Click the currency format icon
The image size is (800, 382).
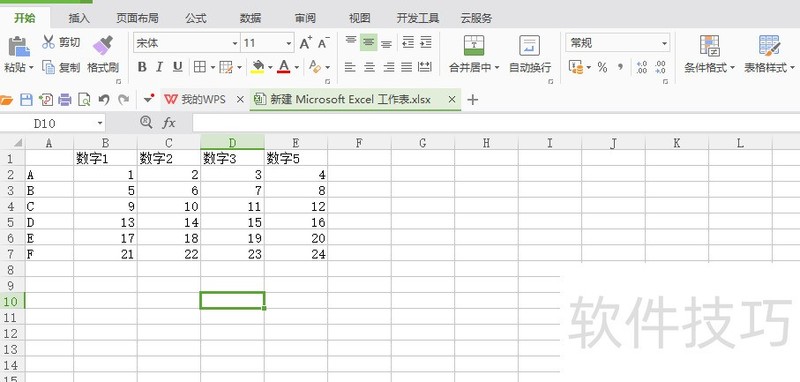click(576, 67)
